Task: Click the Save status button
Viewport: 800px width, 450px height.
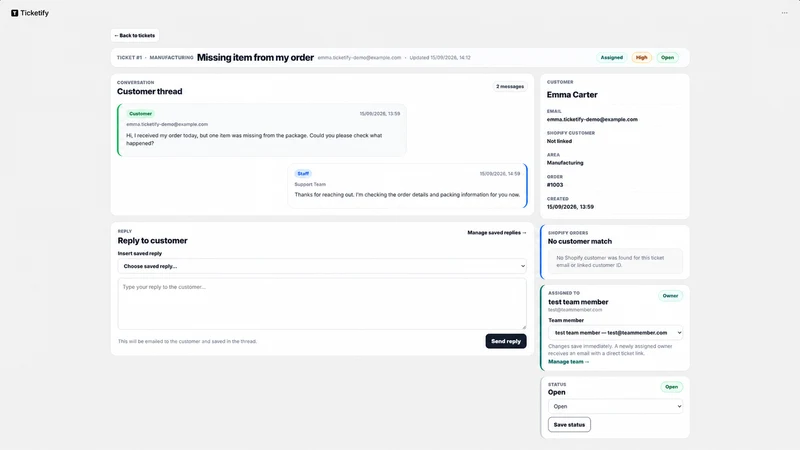Action: click(569, 424)
